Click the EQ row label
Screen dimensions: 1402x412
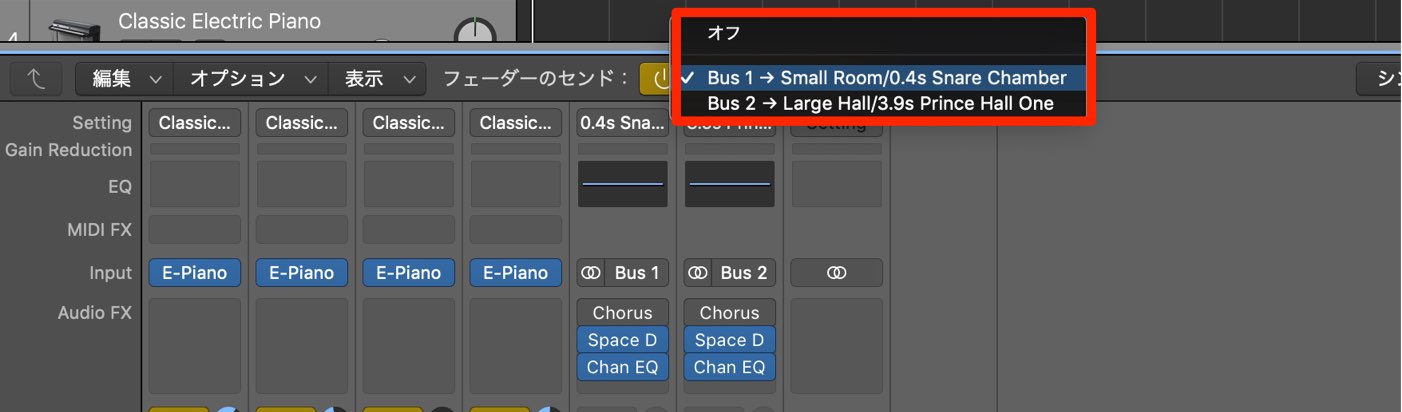click(x=120, y=187)
